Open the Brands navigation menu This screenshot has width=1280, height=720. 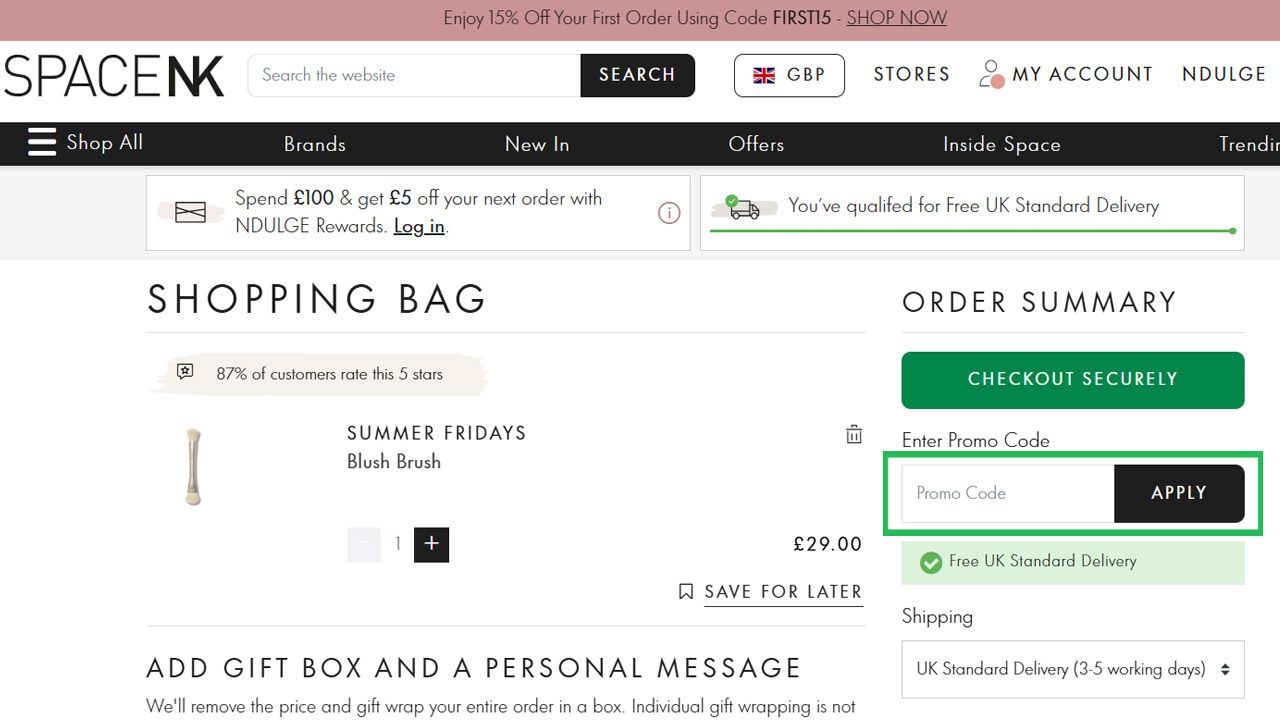coord(315,144)
